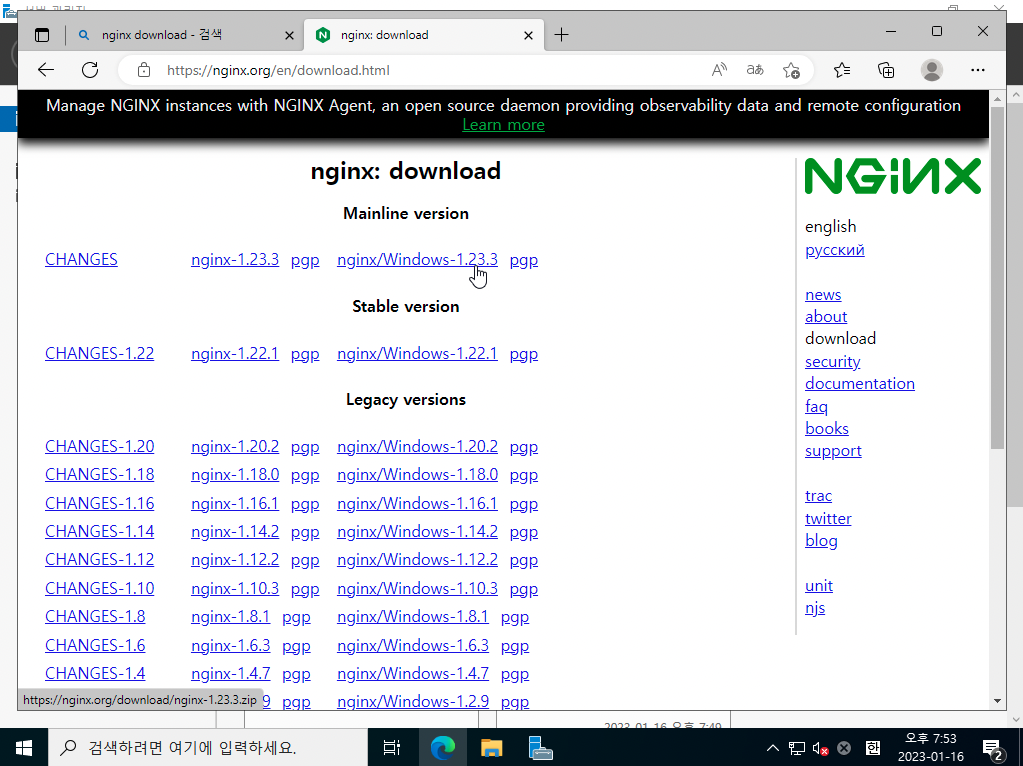Open CHANGES-1.14 link
The image size is (1023, 766).
click(99, 532)
